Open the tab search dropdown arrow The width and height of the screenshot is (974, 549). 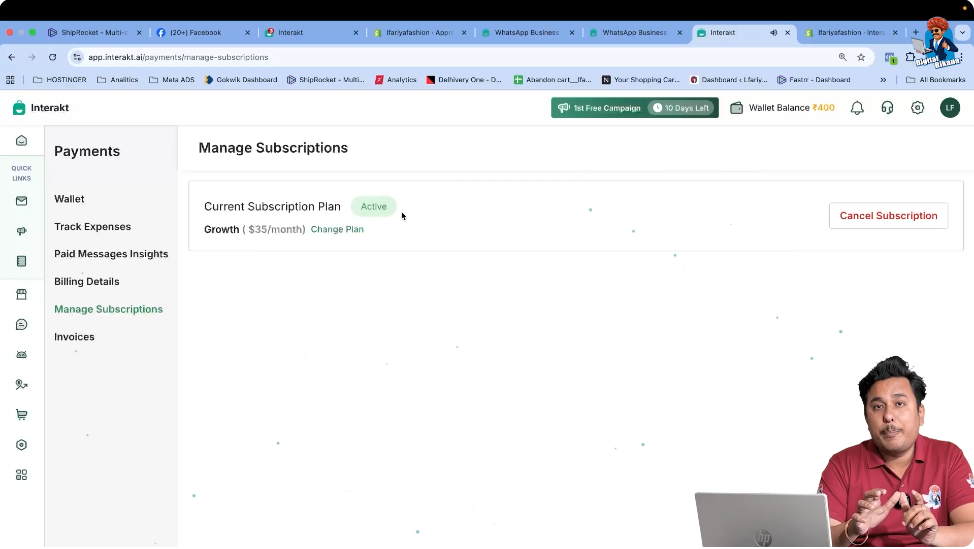point(963,32)
